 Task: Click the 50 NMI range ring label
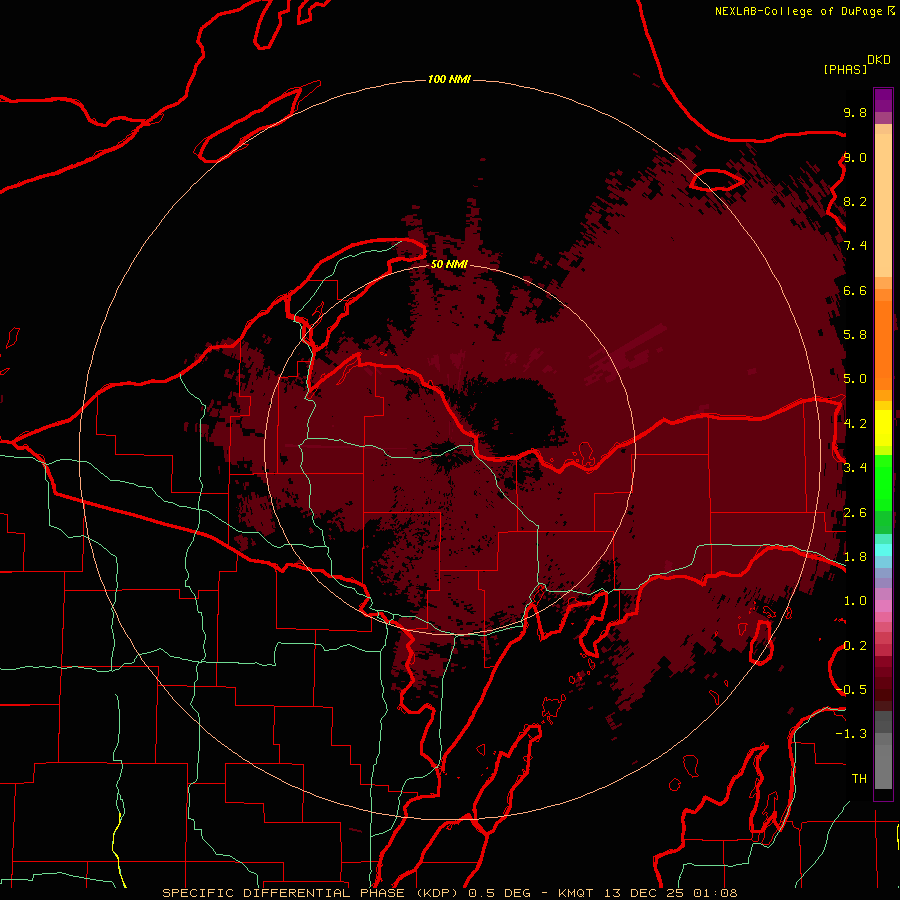[449, 264]
